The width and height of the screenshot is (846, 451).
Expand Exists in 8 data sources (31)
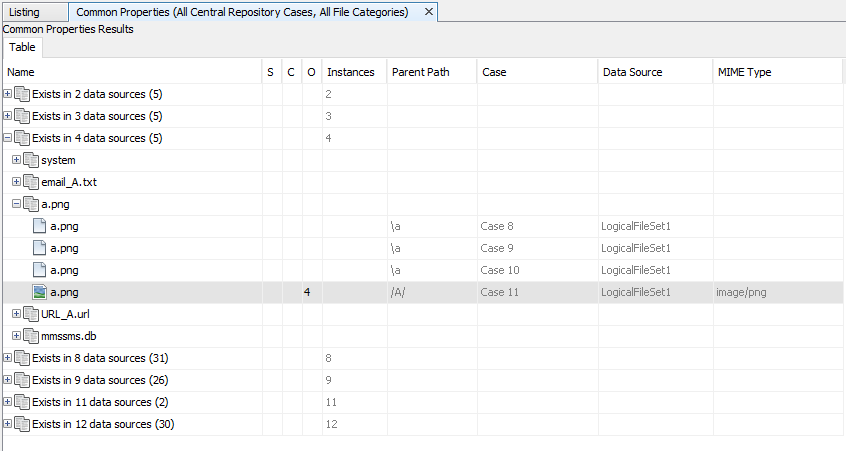8,358
